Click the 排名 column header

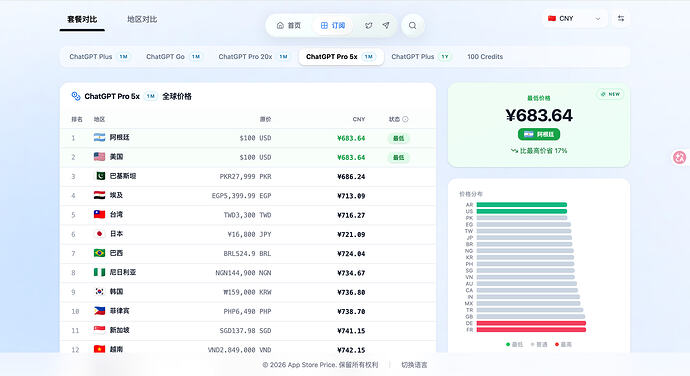(77, 119)
